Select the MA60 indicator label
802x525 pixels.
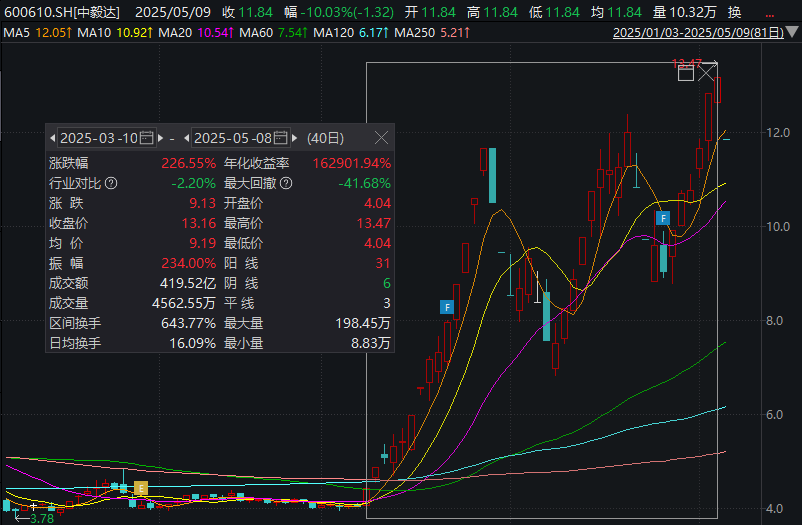256,33
